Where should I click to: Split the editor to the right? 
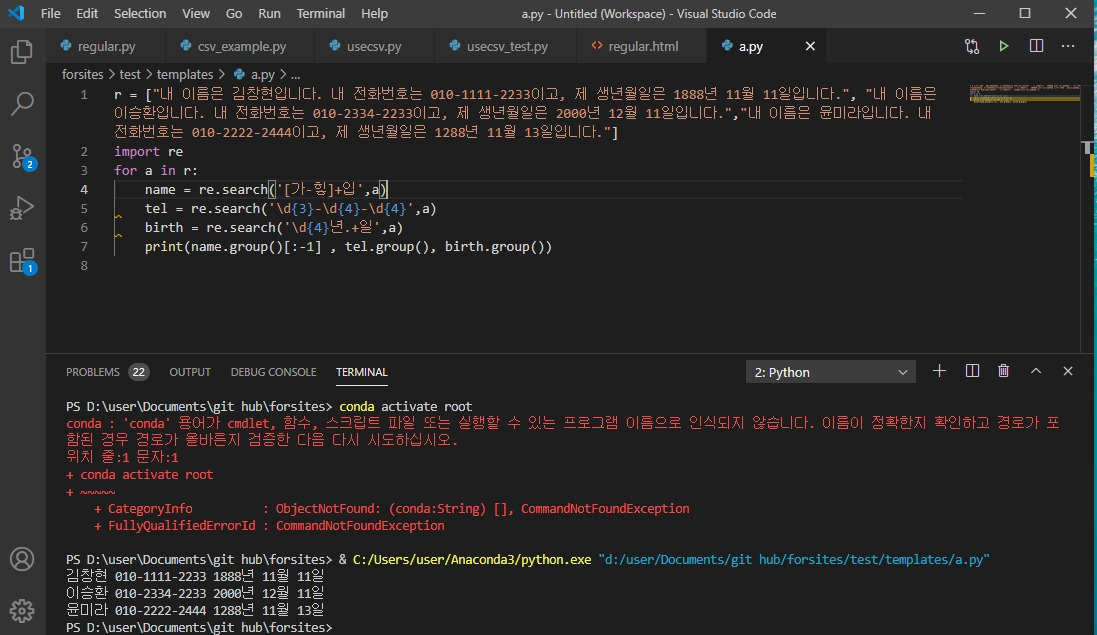point(1036,46)
